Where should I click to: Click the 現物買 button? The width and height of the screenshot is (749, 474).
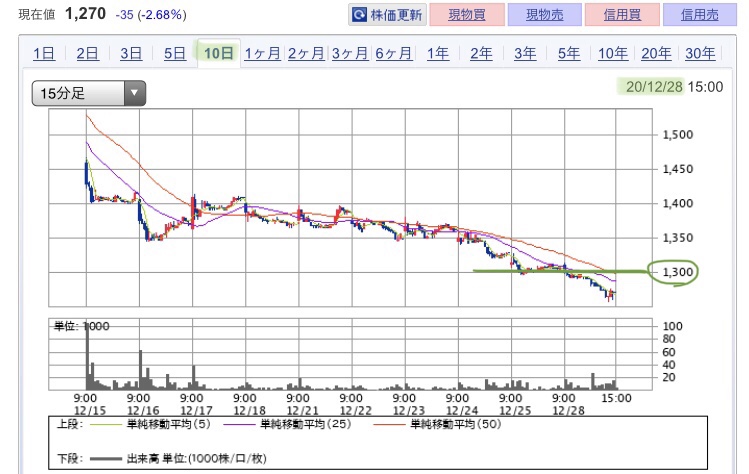[x=467, y=15]
